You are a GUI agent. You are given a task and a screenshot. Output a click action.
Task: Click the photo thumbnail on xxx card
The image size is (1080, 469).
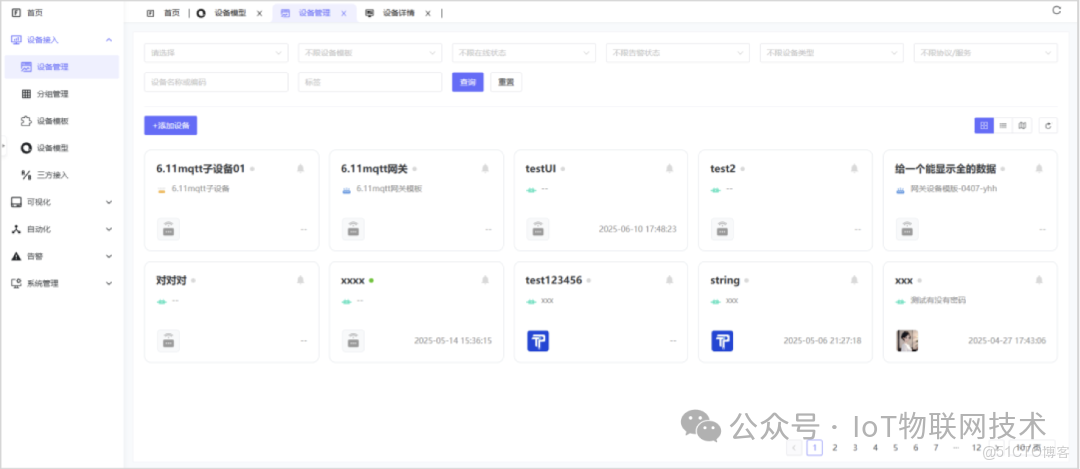pos(907,341)
